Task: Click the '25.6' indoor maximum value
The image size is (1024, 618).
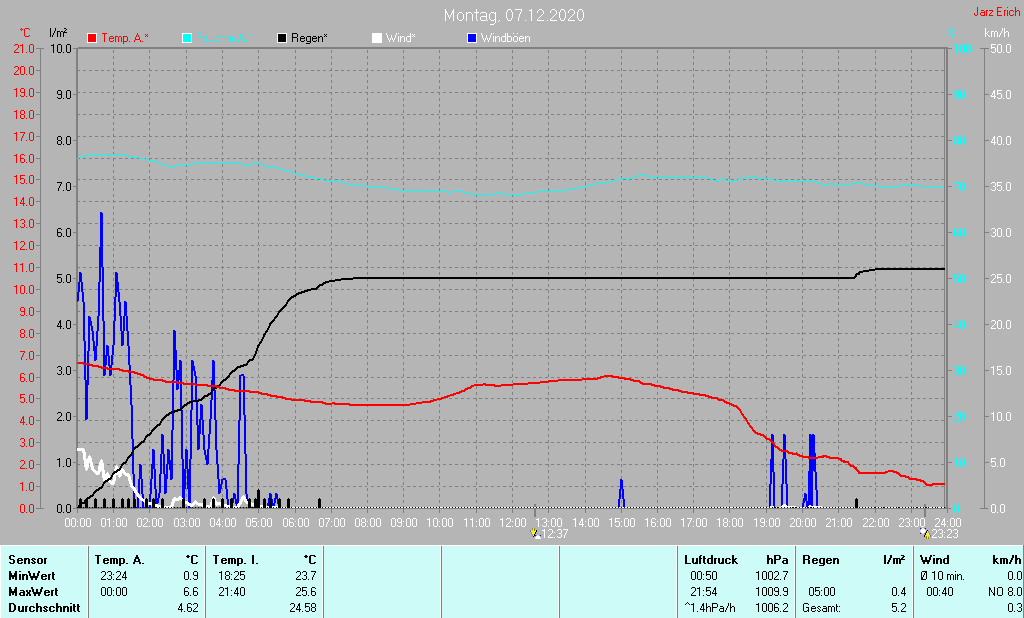Action: tap(306, 592)
